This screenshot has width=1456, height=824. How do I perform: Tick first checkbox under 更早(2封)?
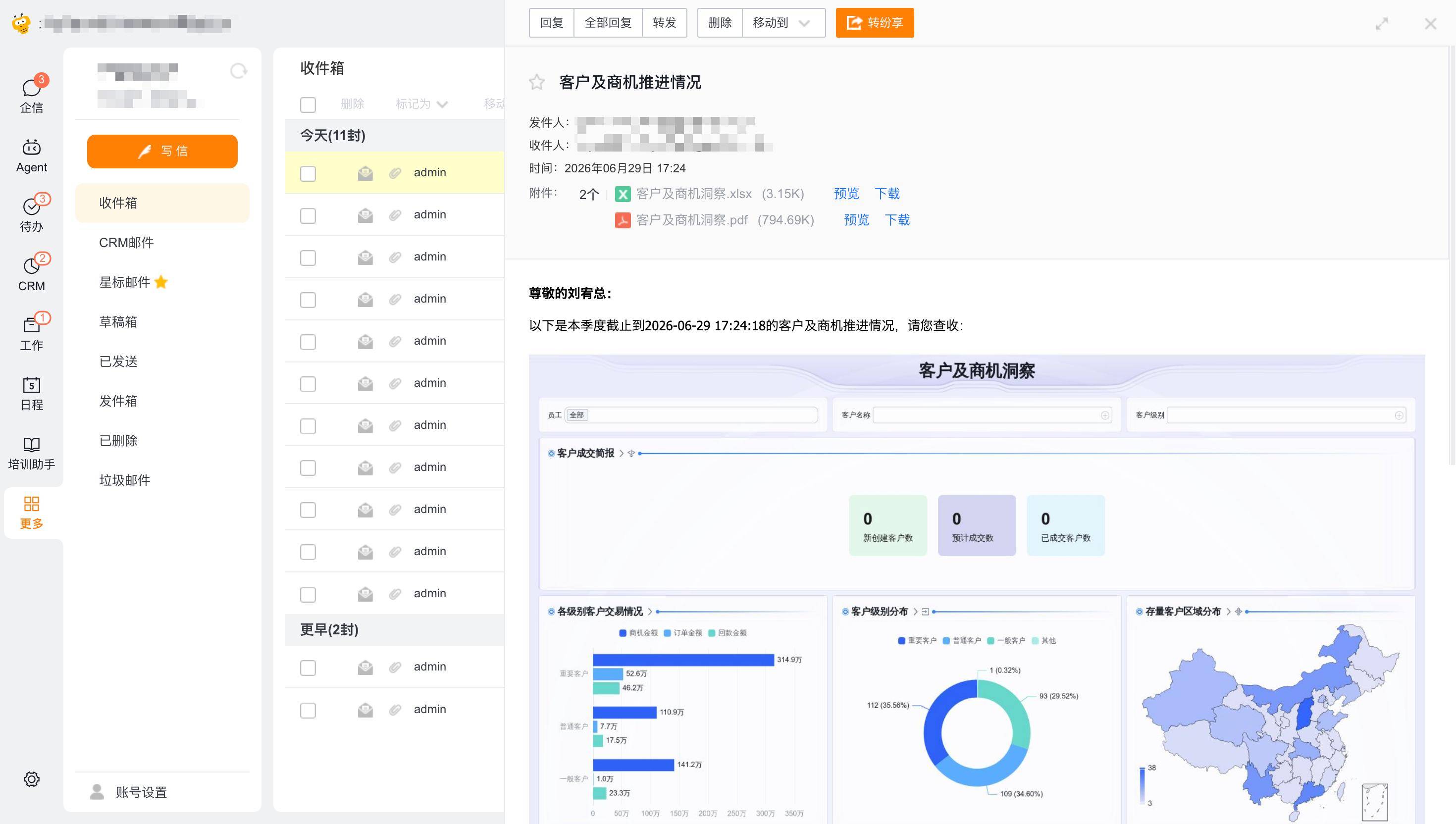(x=308, y=668)
